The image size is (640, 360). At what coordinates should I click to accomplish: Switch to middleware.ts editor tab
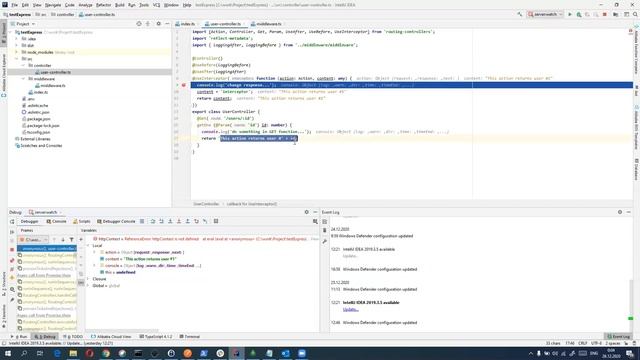tap(267, 24)
